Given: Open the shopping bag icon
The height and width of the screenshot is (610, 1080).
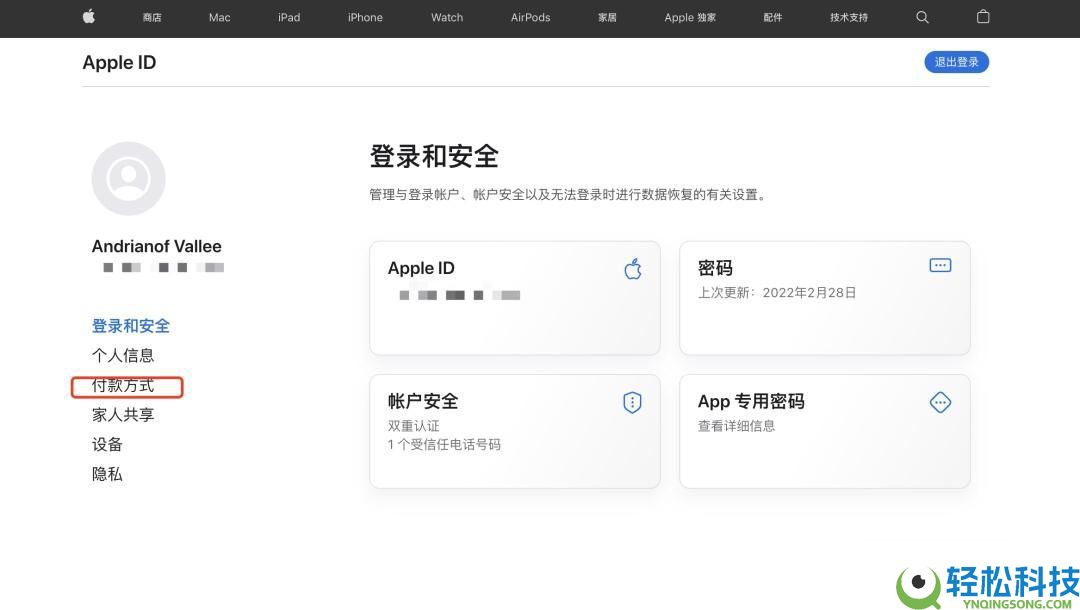Looking at the screenshot, I should [982, 17].
